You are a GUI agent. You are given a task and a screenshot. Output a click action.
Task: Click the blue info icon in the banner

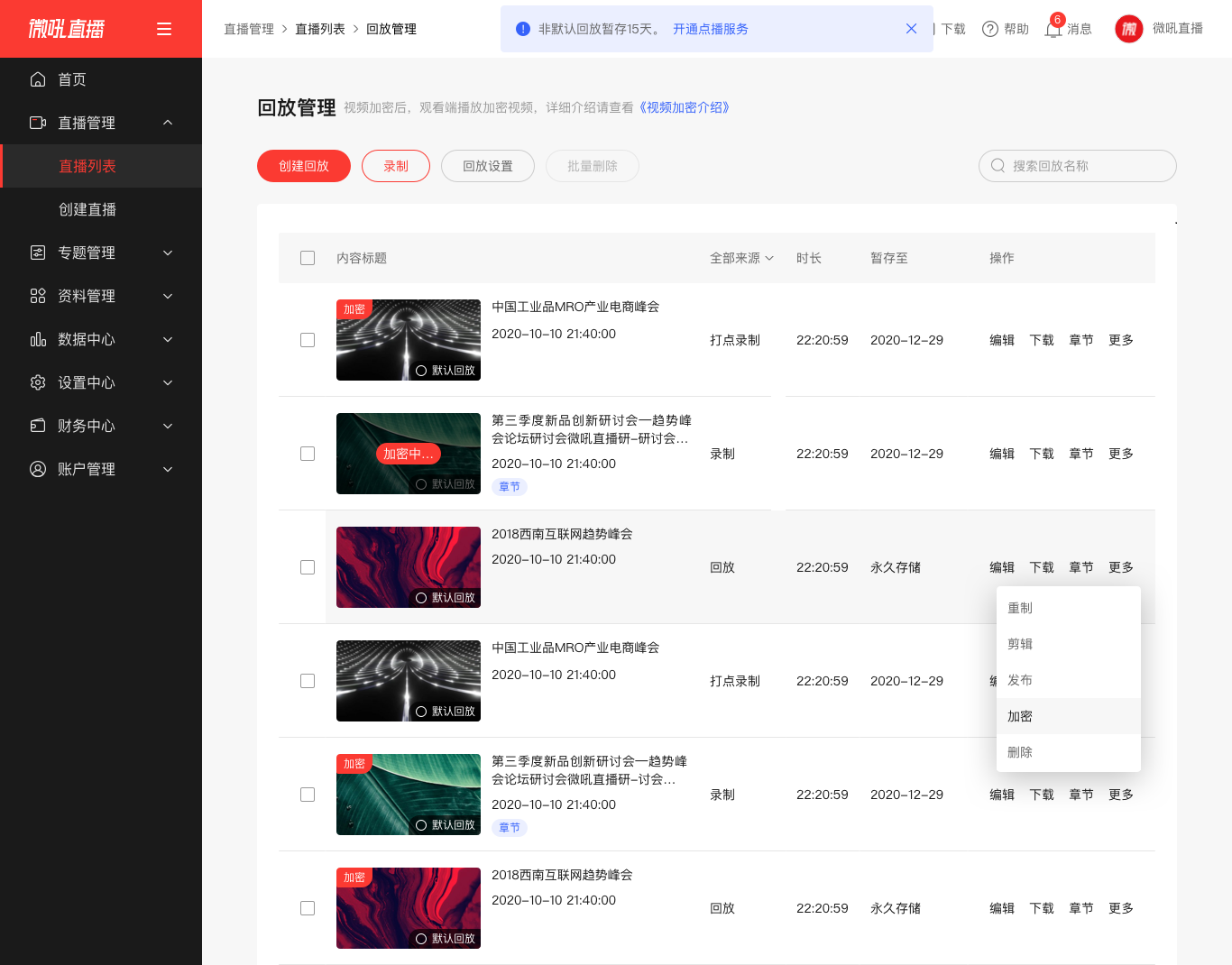523,29
